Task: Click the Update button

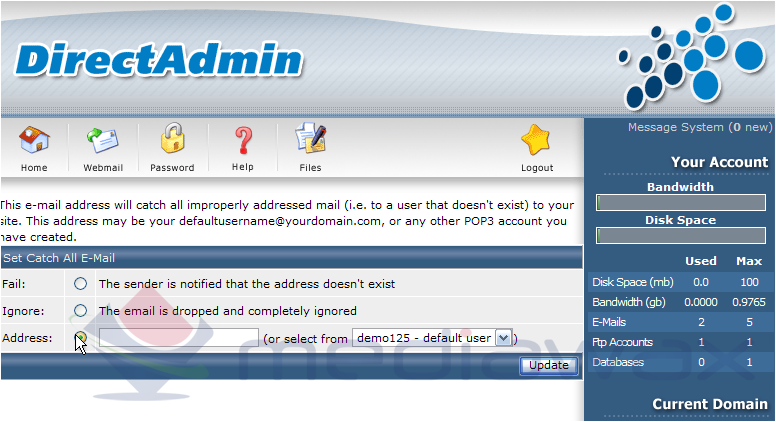Action: click(x=549, y=366)
